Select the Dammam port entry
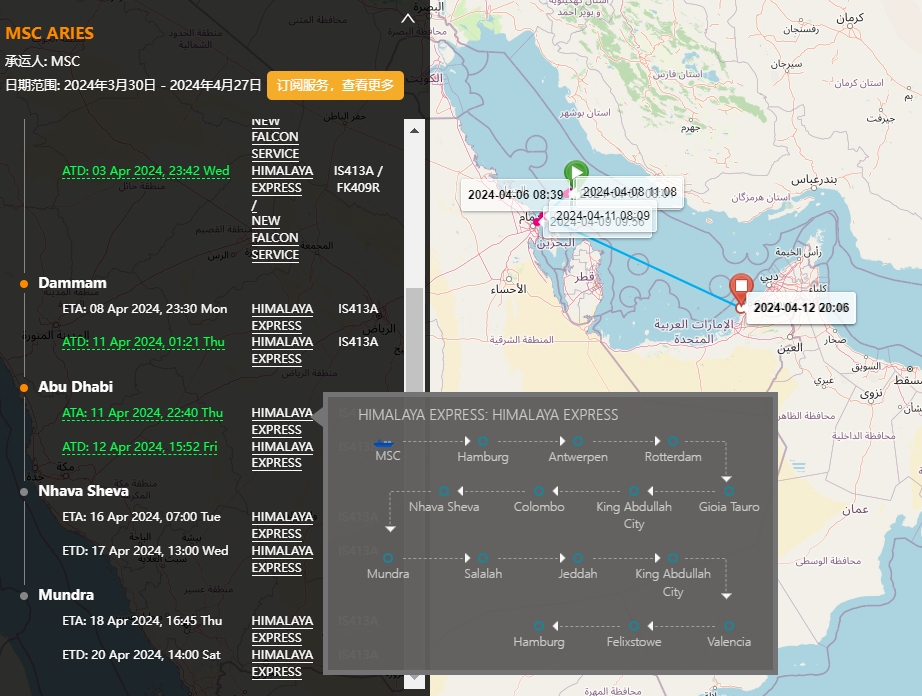 [x=72, y=283]
